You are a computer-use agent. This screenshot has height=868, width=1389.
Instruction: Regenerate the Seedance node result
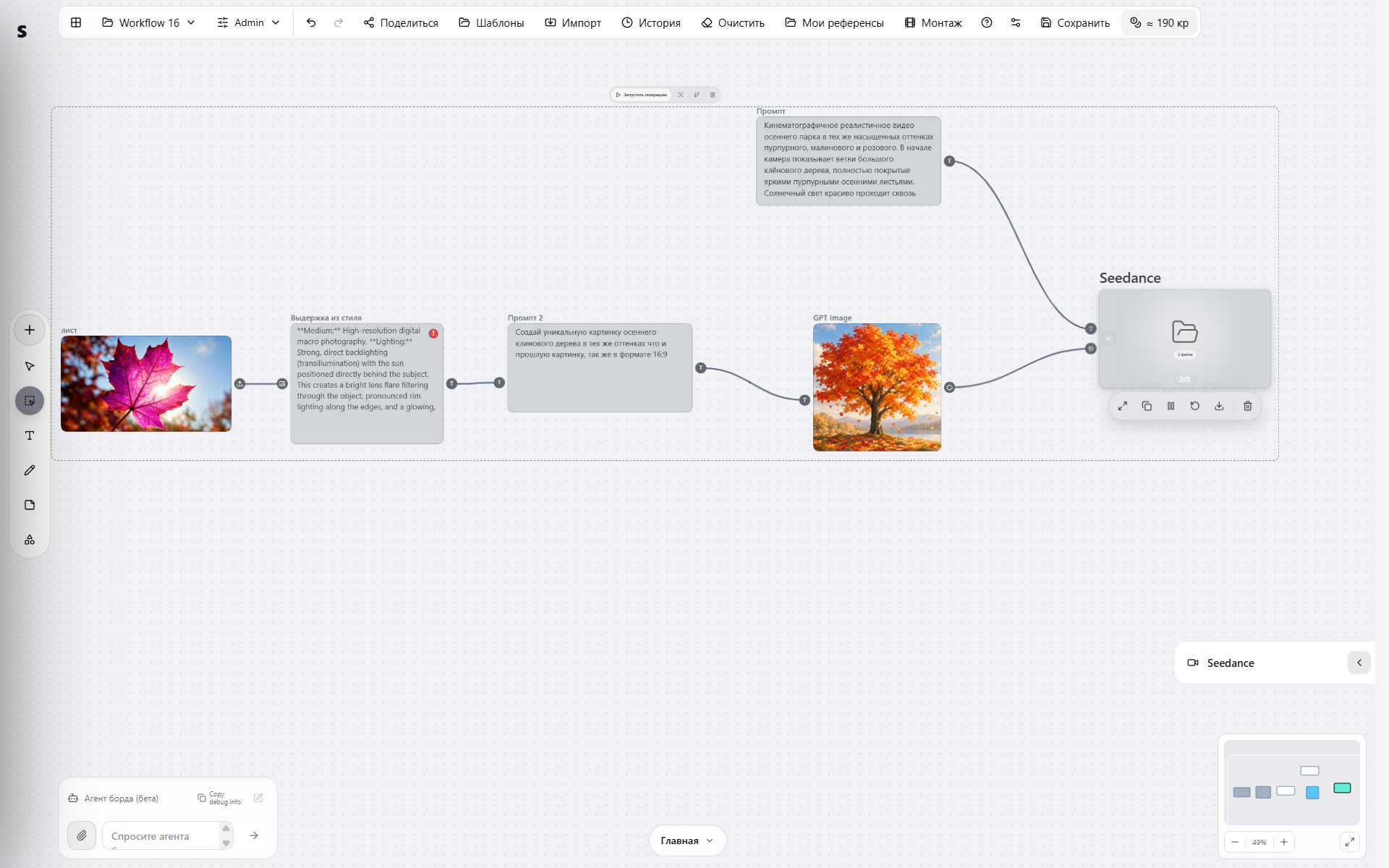coord(1195,406)
